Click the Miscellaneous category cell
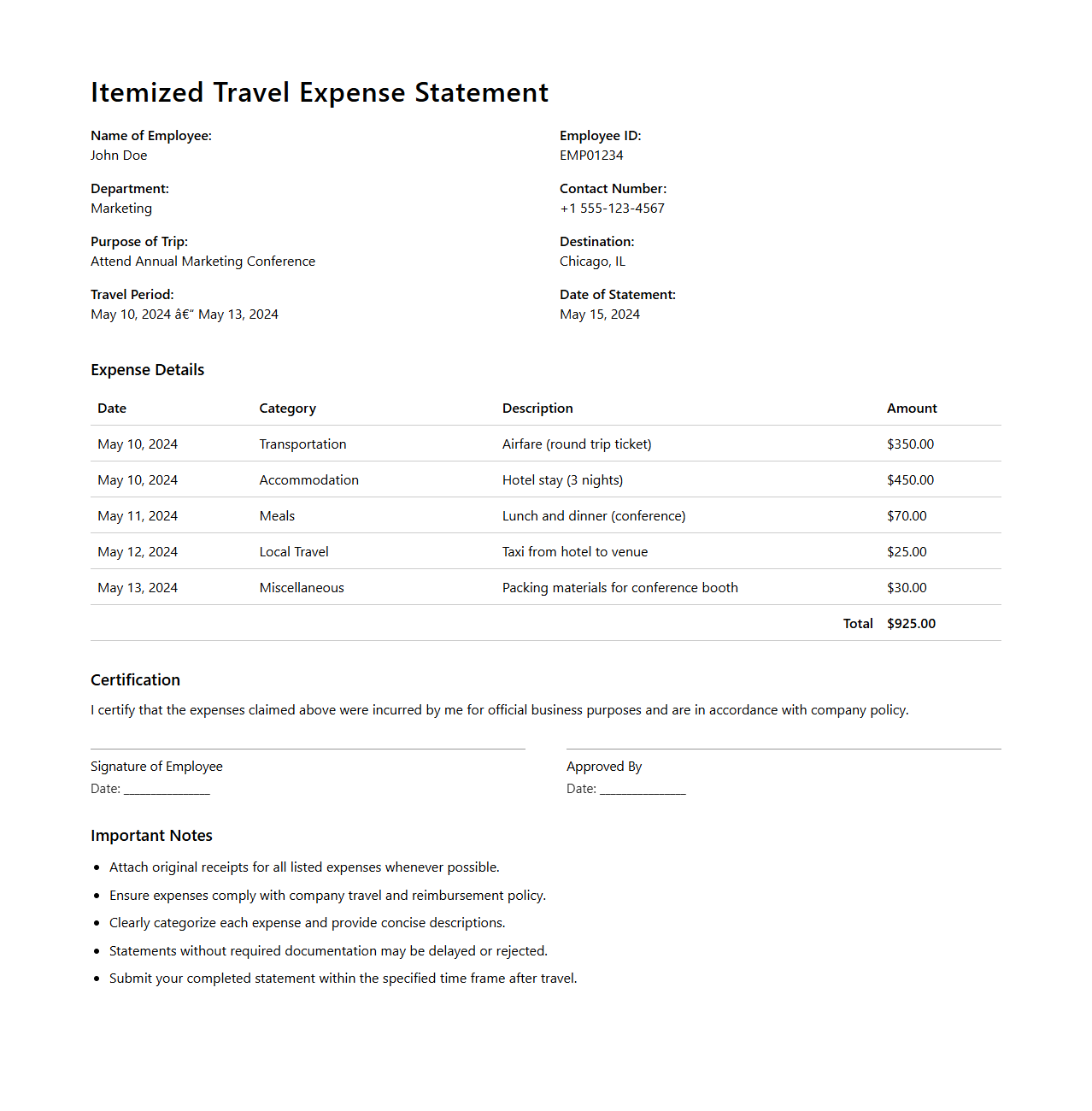Image resolution: width=1092 pixels, height=1111 pixels. pos(302,588)
